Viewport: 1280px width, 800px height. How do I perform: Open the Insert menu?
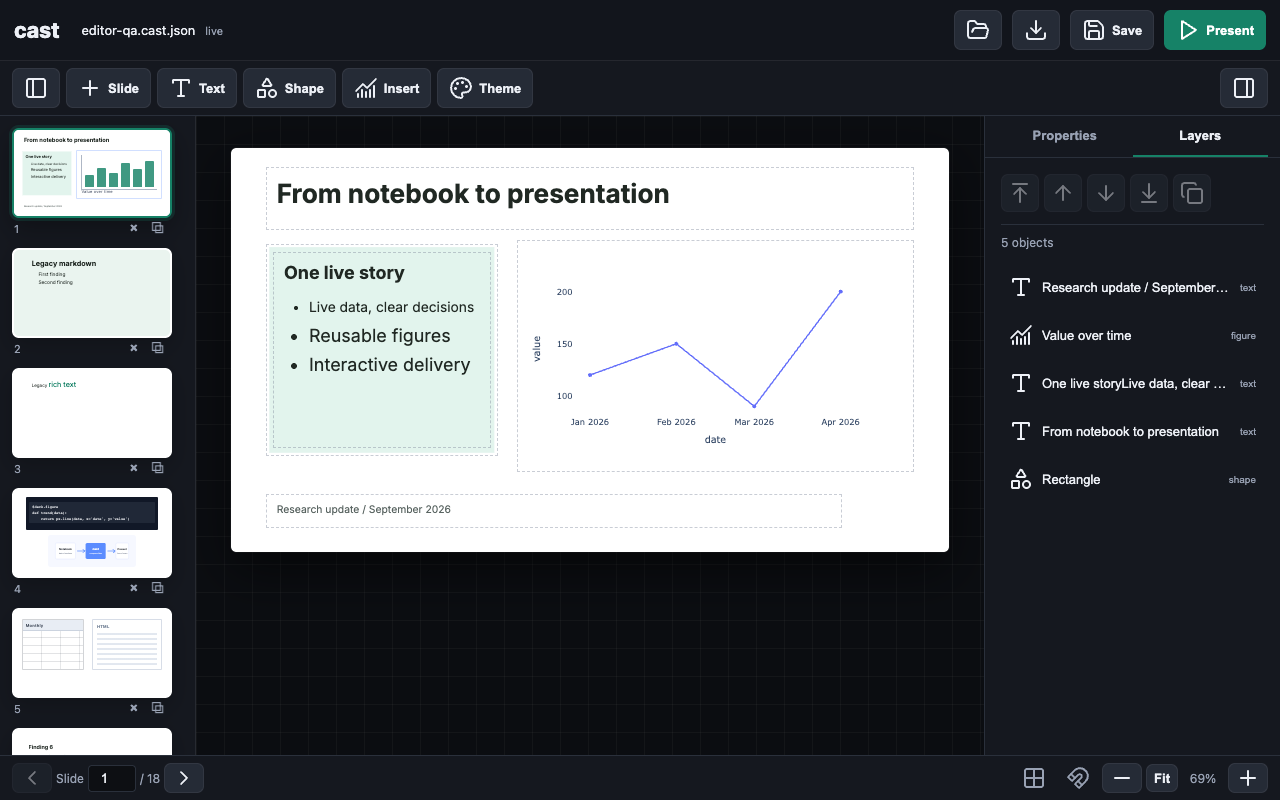point(387,88)
